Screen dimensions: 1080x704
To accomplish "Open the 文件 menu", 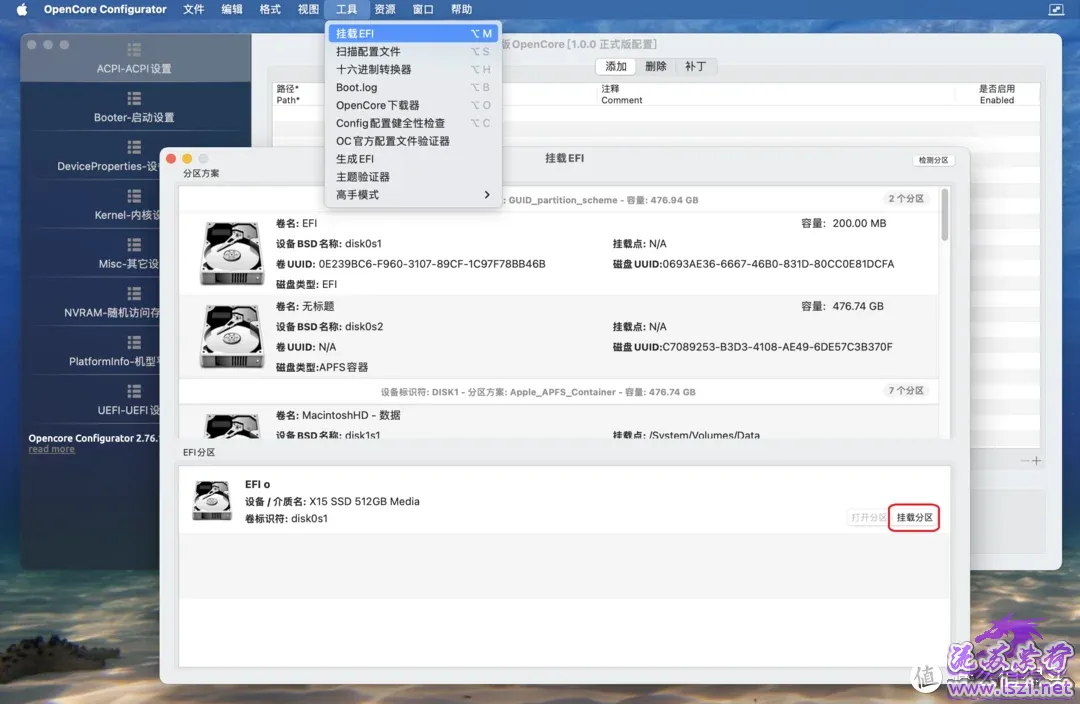I will point(194,9).
